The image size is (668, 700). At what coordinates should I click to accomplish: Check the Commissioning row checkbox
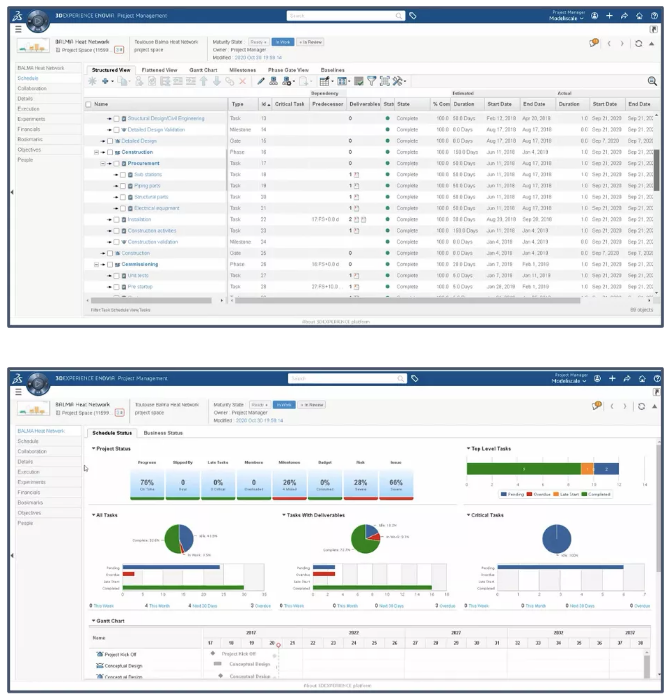point(110,265)
